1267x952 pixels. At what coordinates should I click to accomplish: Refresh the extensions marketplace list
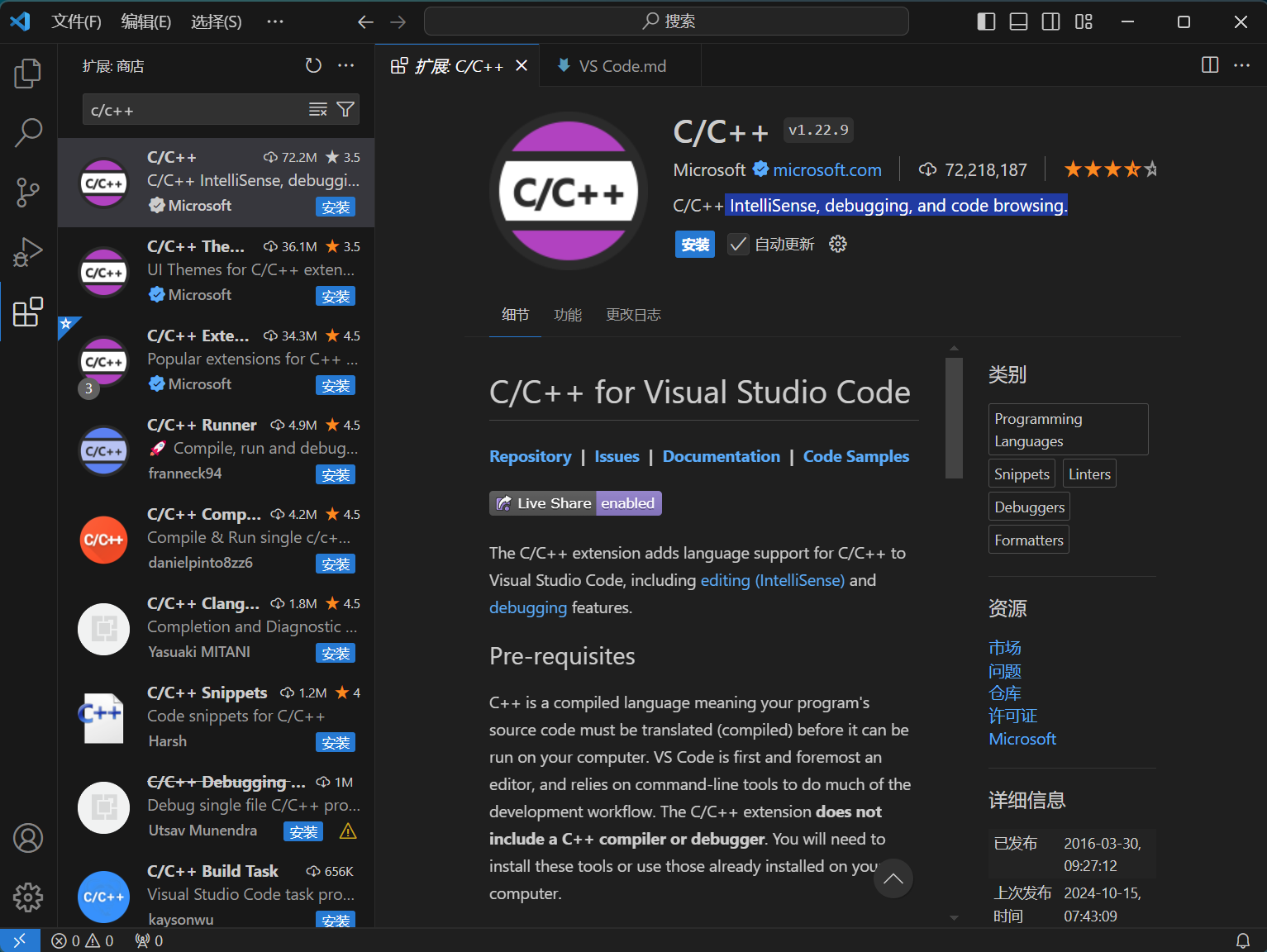coord(313,65)
